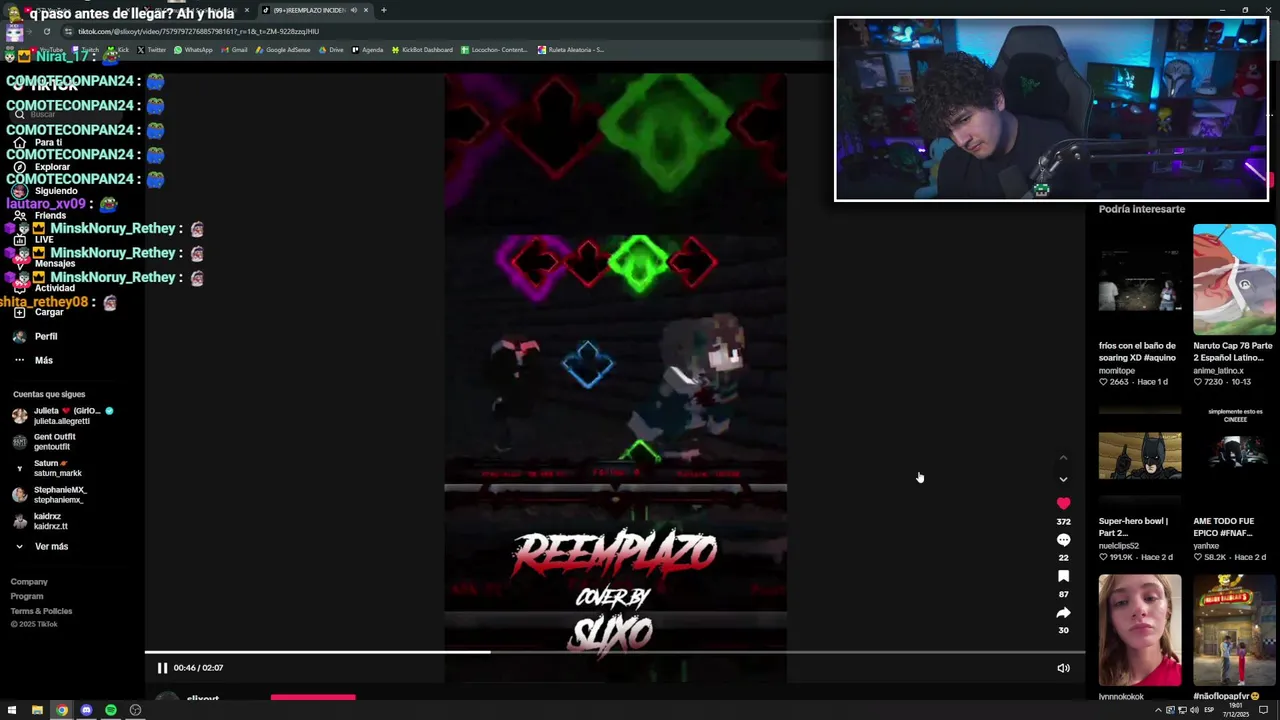Viewport: 1280px width, 720px height.
Task: Open File Explorer from the taskbar
Action: pos(37,710)
